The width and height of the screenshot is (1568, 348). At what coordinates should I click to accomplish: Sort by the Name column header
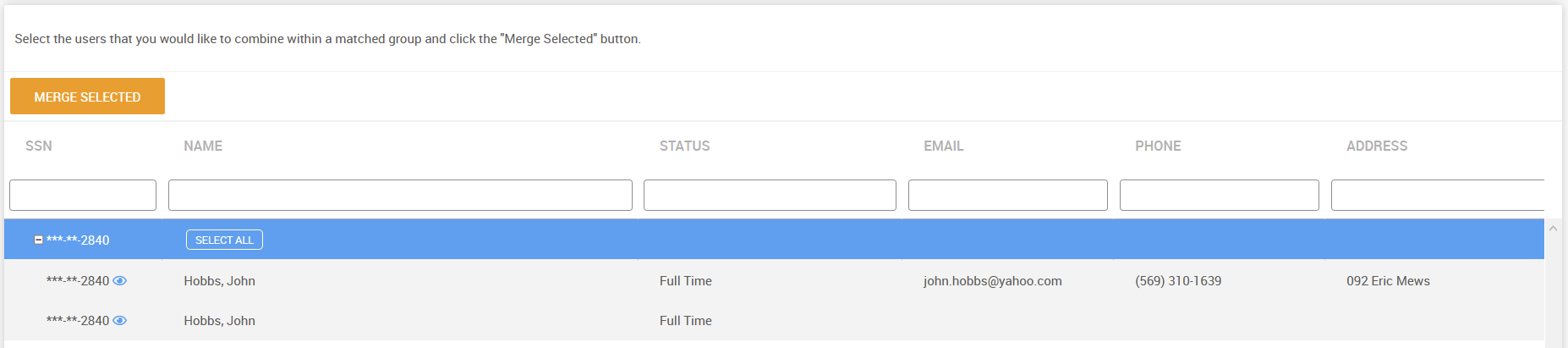203,146
